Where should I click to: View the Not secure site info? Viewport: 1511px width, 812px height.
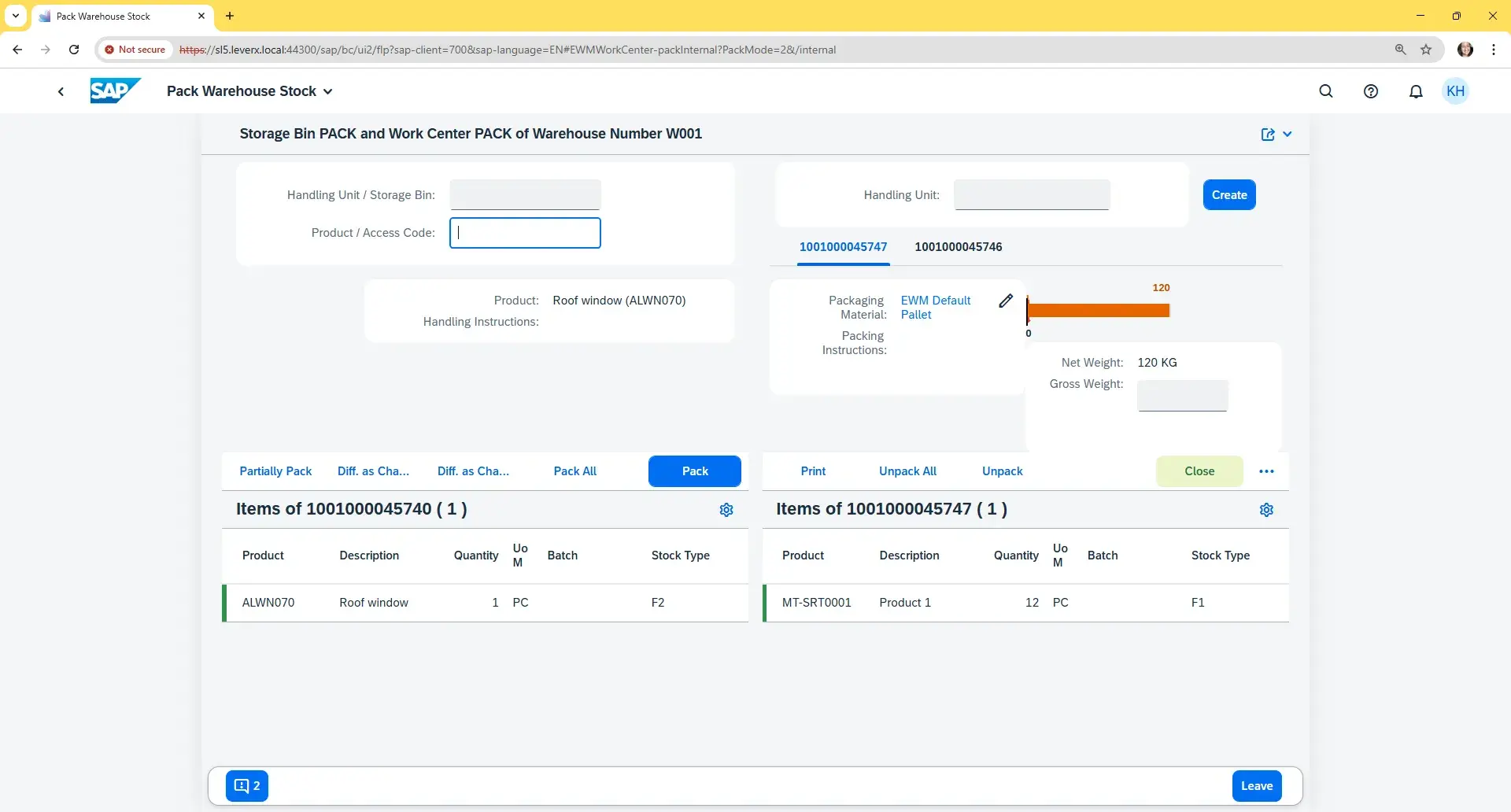[x=135, y=50]
